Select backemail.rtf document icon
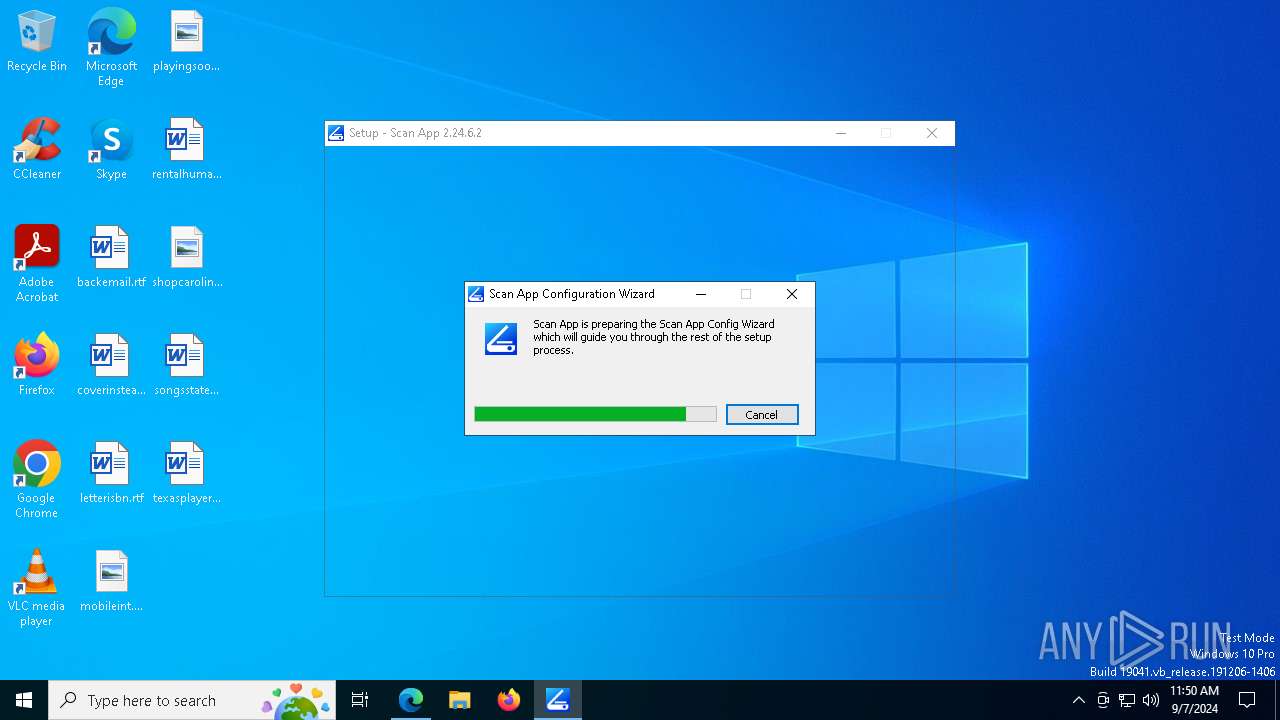1280x720 pixels. click(111, 258)
